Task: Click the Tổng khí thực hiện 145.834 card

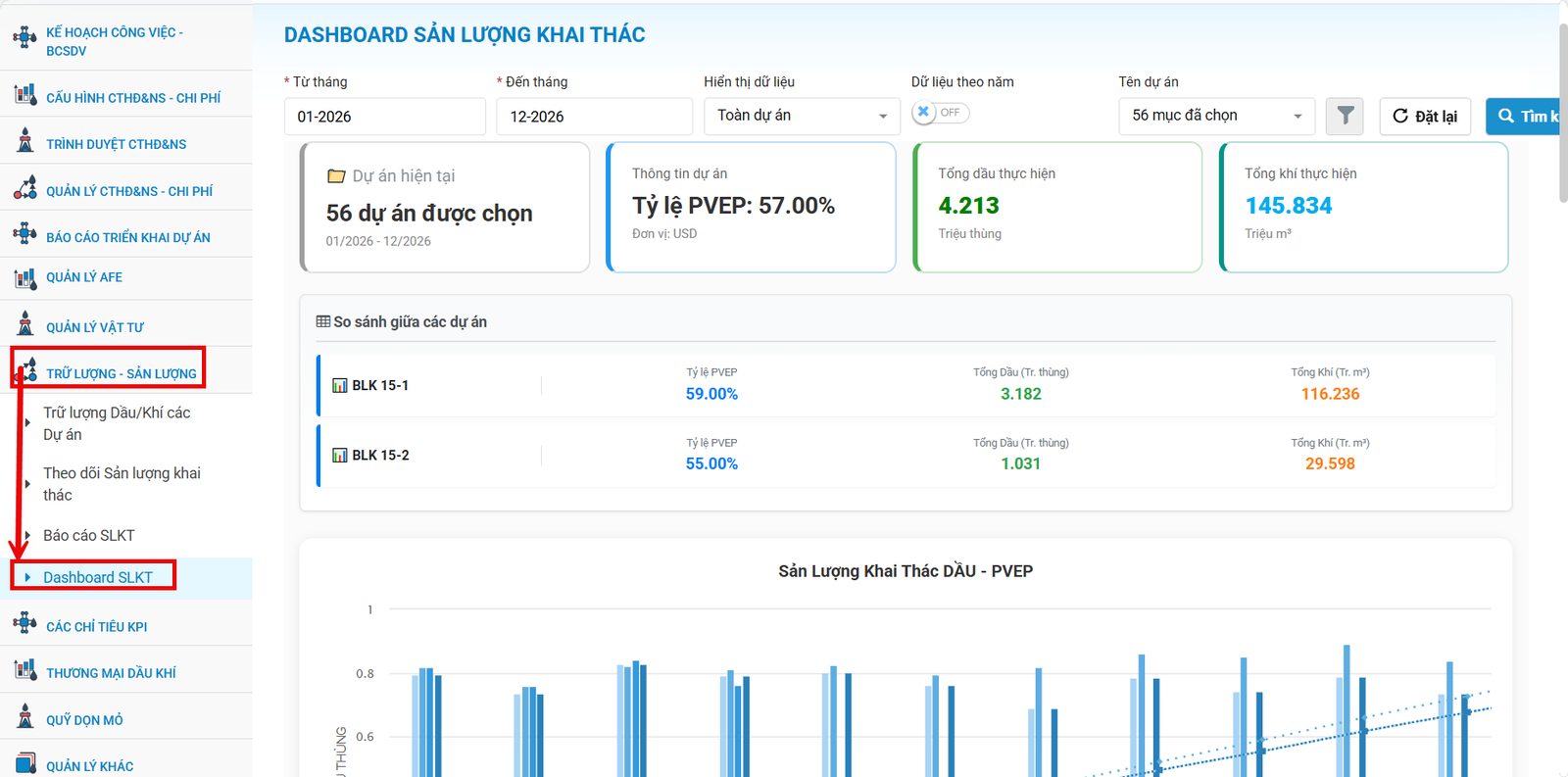Action: pyautogui.click(x=1364, y=207)
